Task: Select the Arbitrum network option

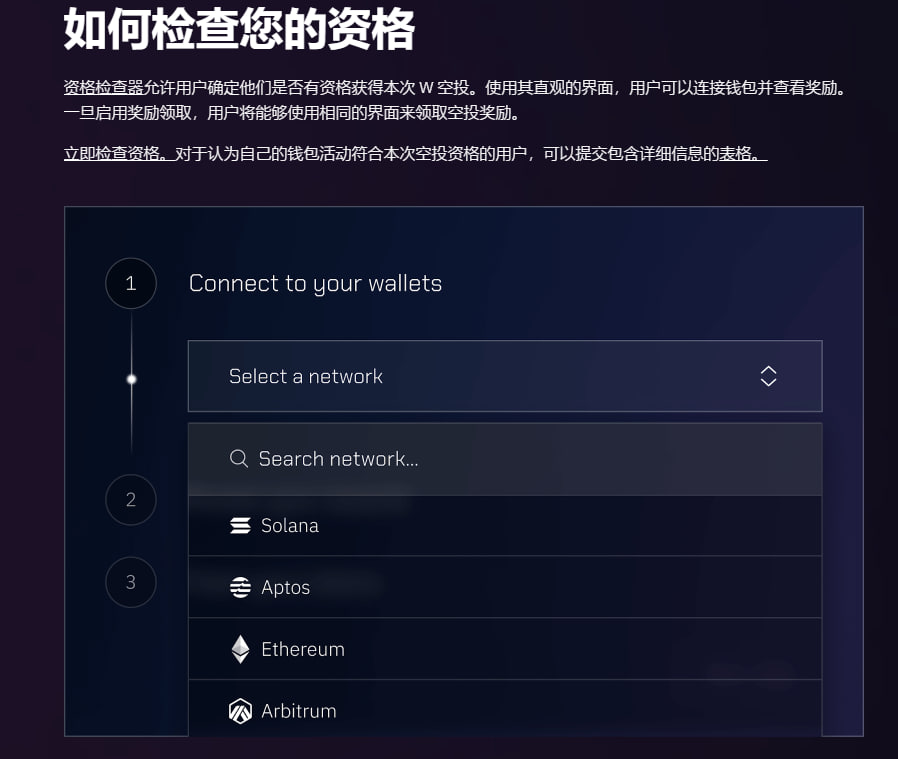Action: click(505, 709)
